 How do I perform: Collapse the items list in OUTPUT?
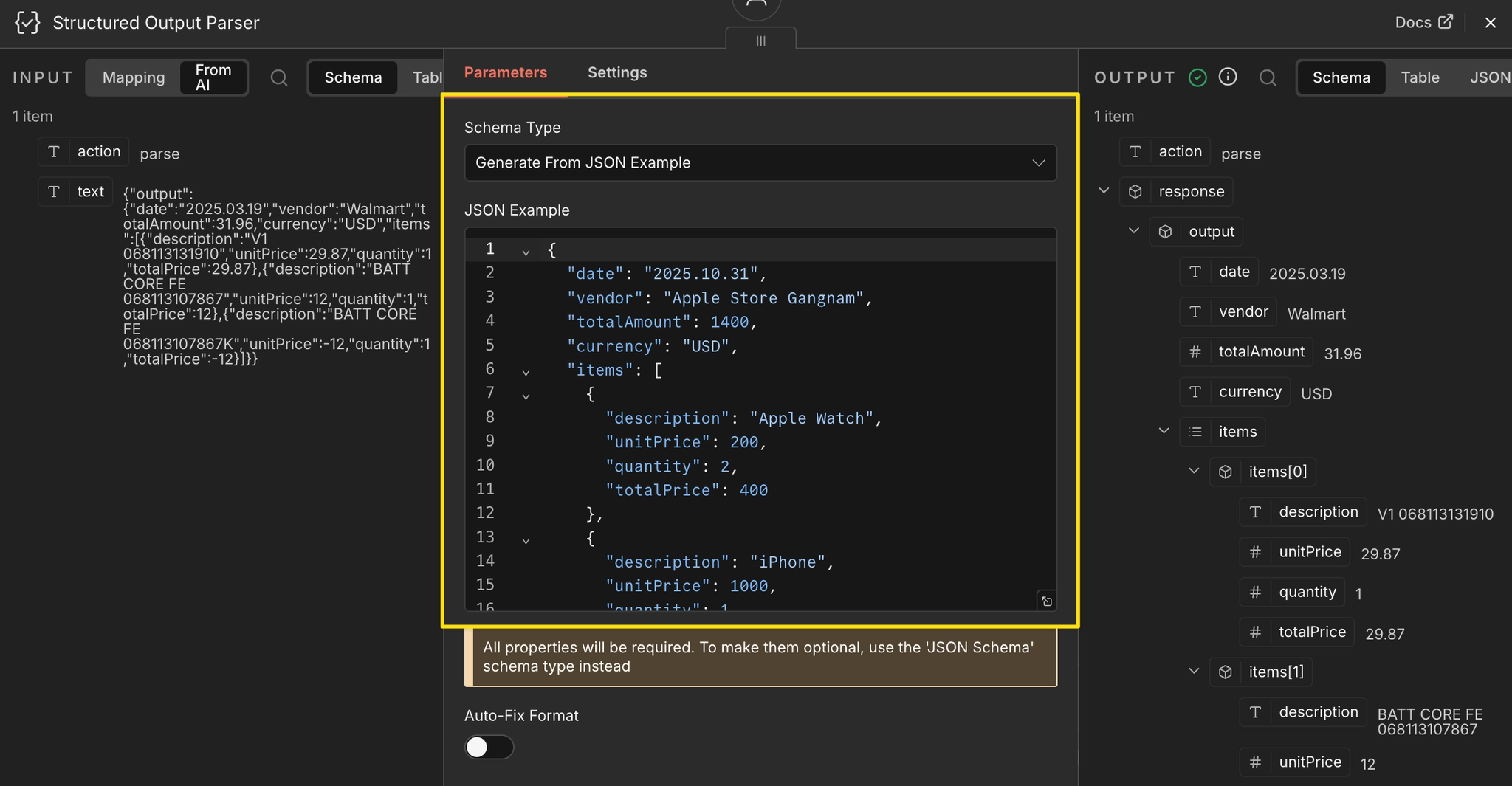tap(1164, 430)
